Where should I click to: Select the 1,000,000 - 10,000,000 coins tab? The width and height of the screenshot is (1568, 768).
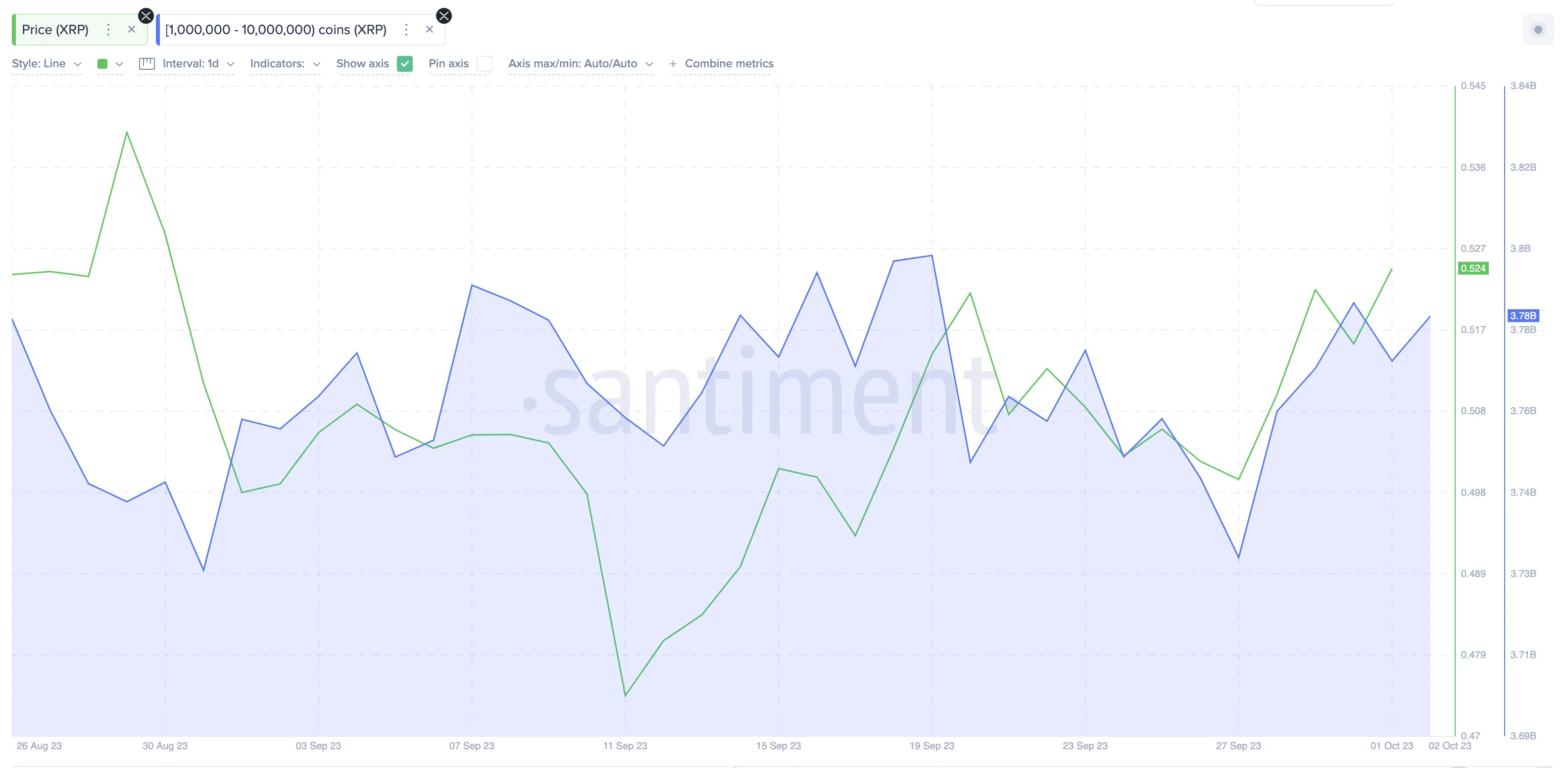(x=276, y=30)
